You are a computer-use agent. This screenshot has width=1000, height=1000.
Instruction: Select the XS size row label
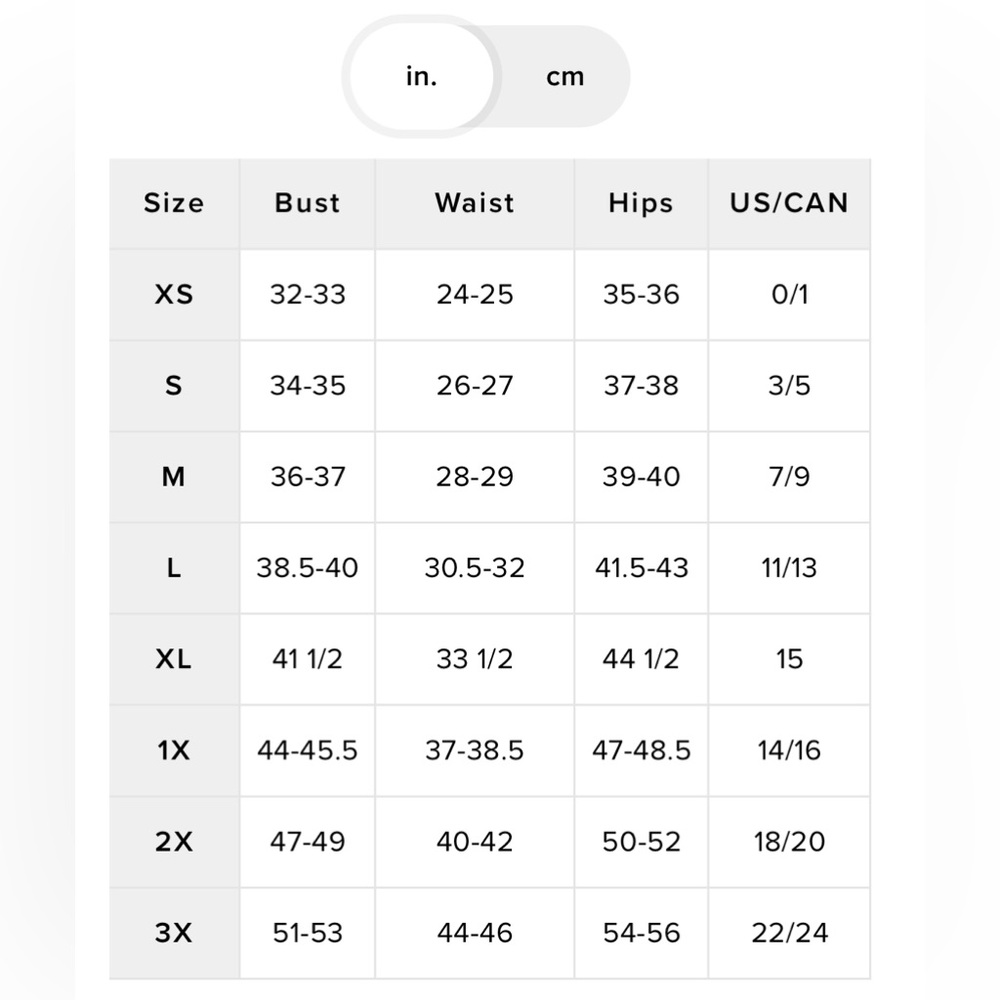(x=173, y=295)
